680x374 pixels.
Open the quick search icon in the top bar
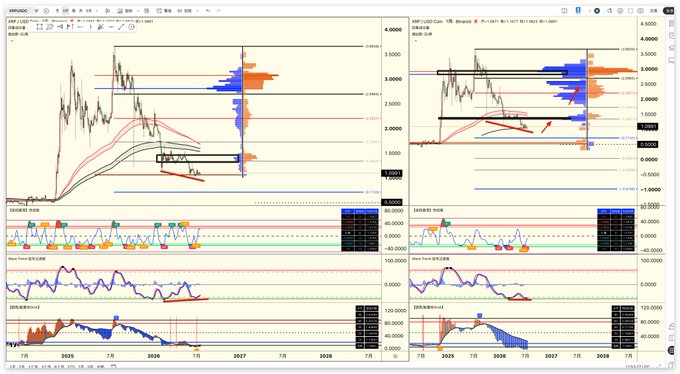point(609,11)
